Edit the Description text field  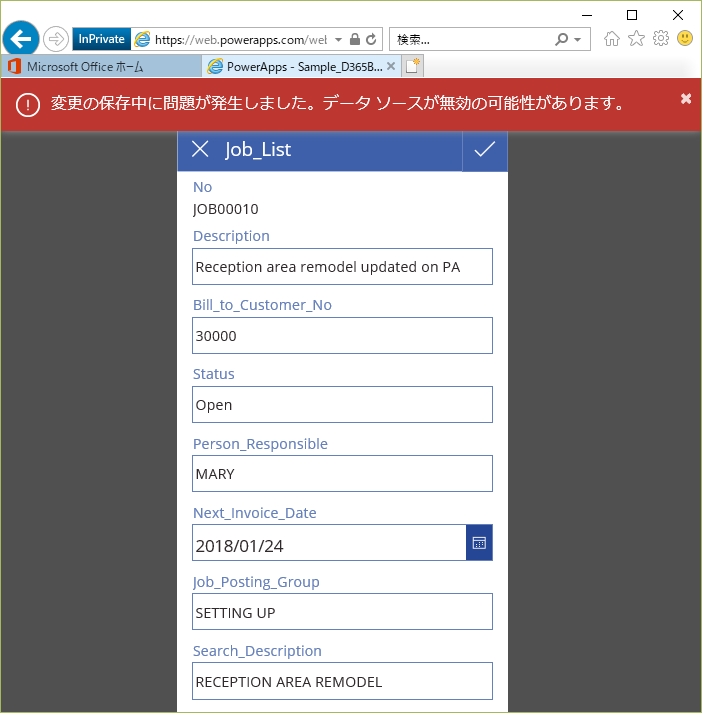click(x=342, y=266)
